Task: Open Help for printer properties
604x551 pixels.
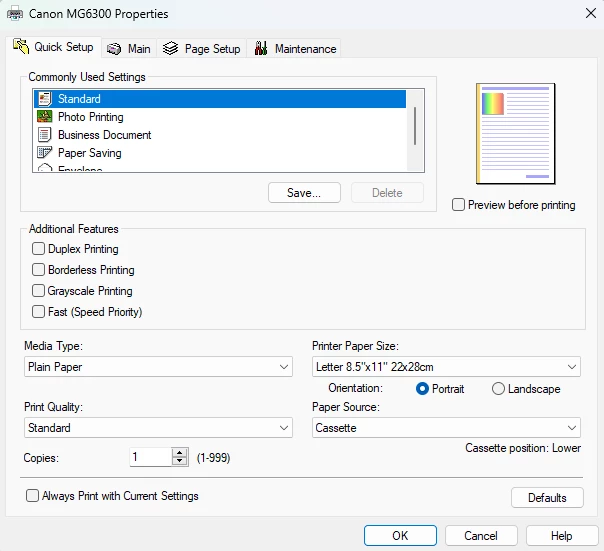Action: 562,536
